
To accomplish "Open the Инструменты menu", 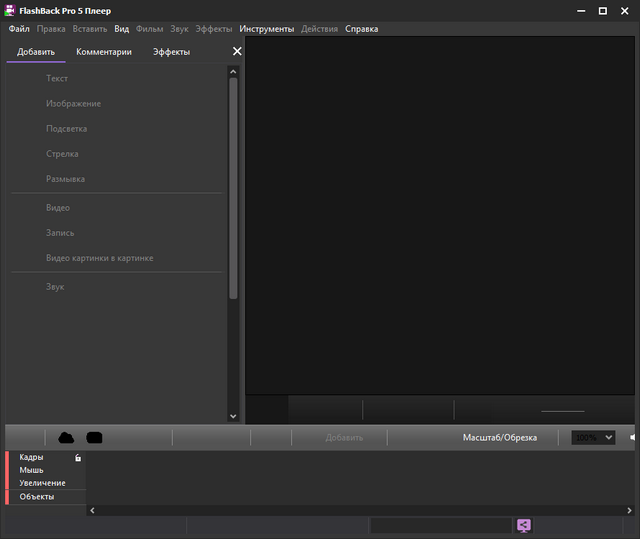I will 266,29.
